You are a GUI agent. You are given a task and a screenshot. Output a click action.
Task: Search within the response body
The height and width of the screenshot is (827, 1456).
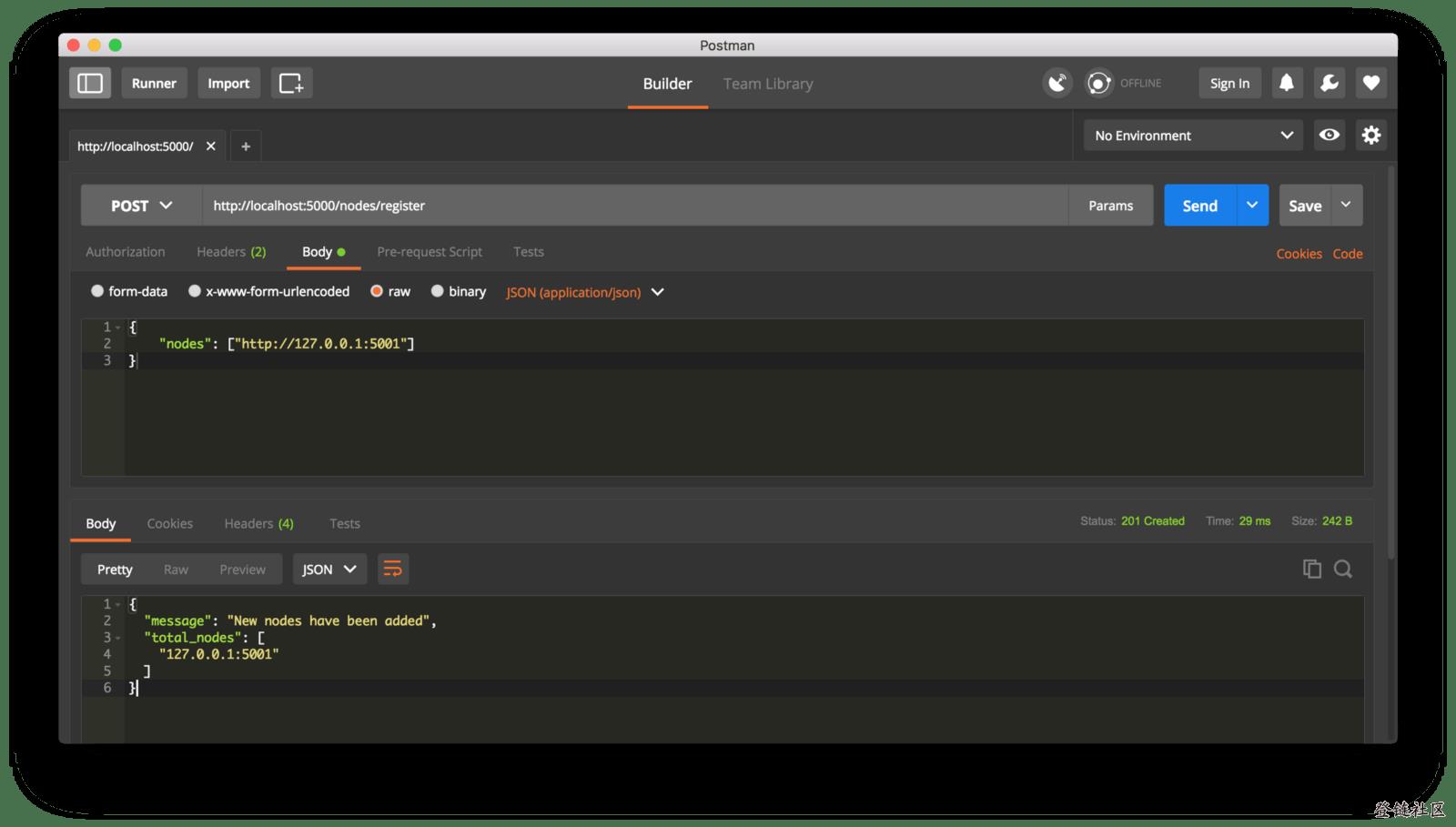[1343, 569]
